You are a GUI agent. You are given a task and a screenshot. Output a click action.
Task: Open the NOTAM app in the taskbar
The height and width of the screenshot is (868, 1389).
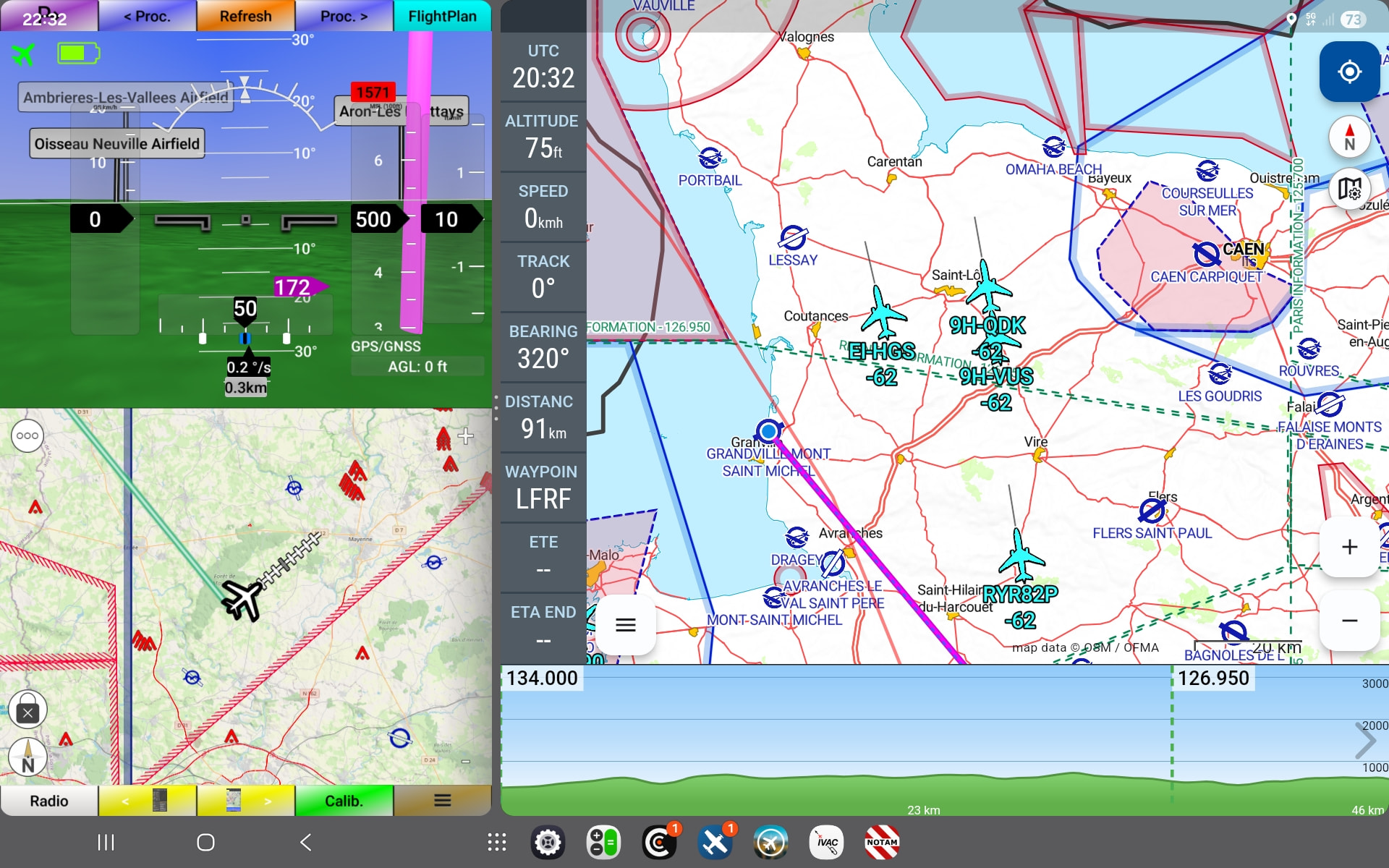881,843
